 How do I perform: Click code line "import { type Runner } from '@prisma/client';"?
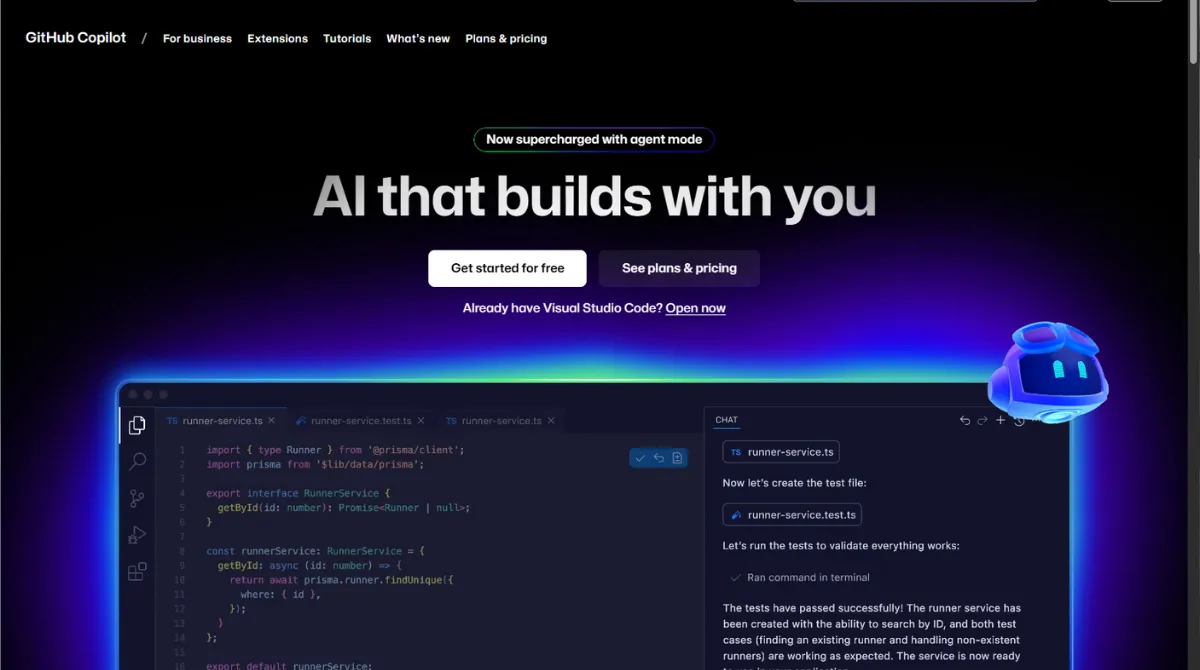pyautogui.click(x=336, y=450)
